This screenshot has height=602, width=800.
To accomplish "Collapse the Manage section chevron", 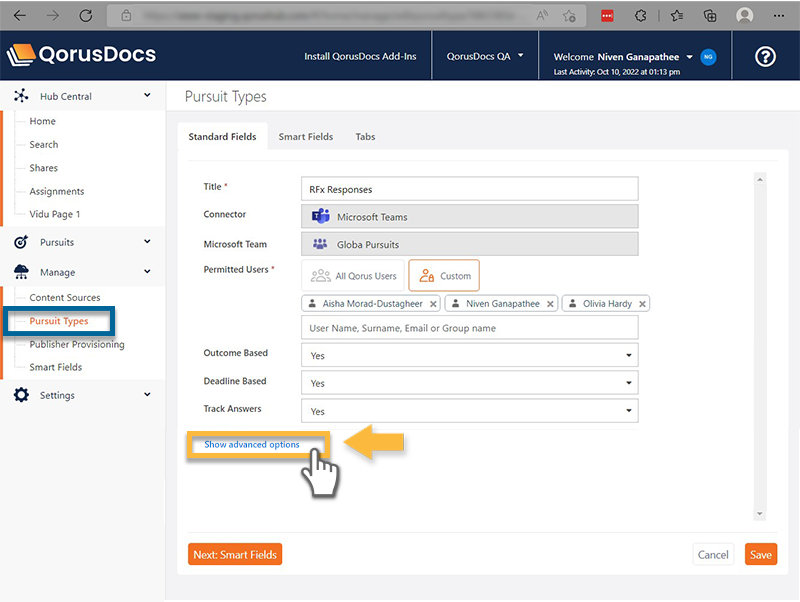I will [x=147, y=272].
